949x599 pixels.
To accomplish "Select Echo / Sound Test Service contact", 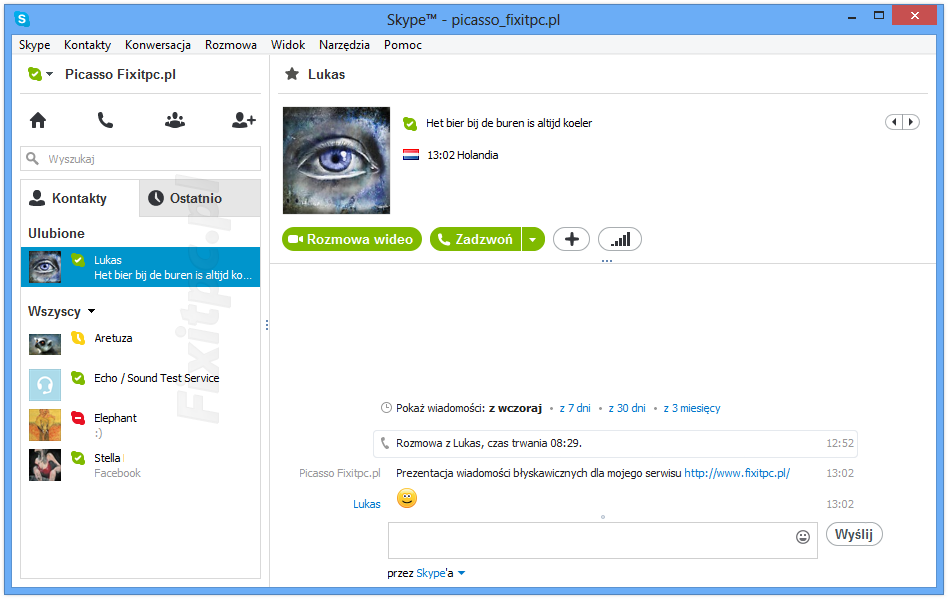I will 140,385.
